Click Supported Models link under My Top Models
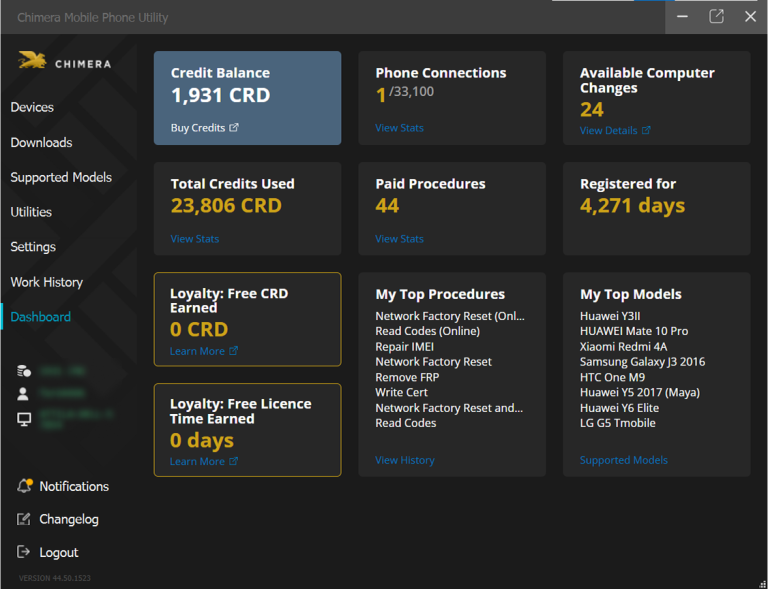Viewport: 768px width, 589px height. (x=623, y=460)
